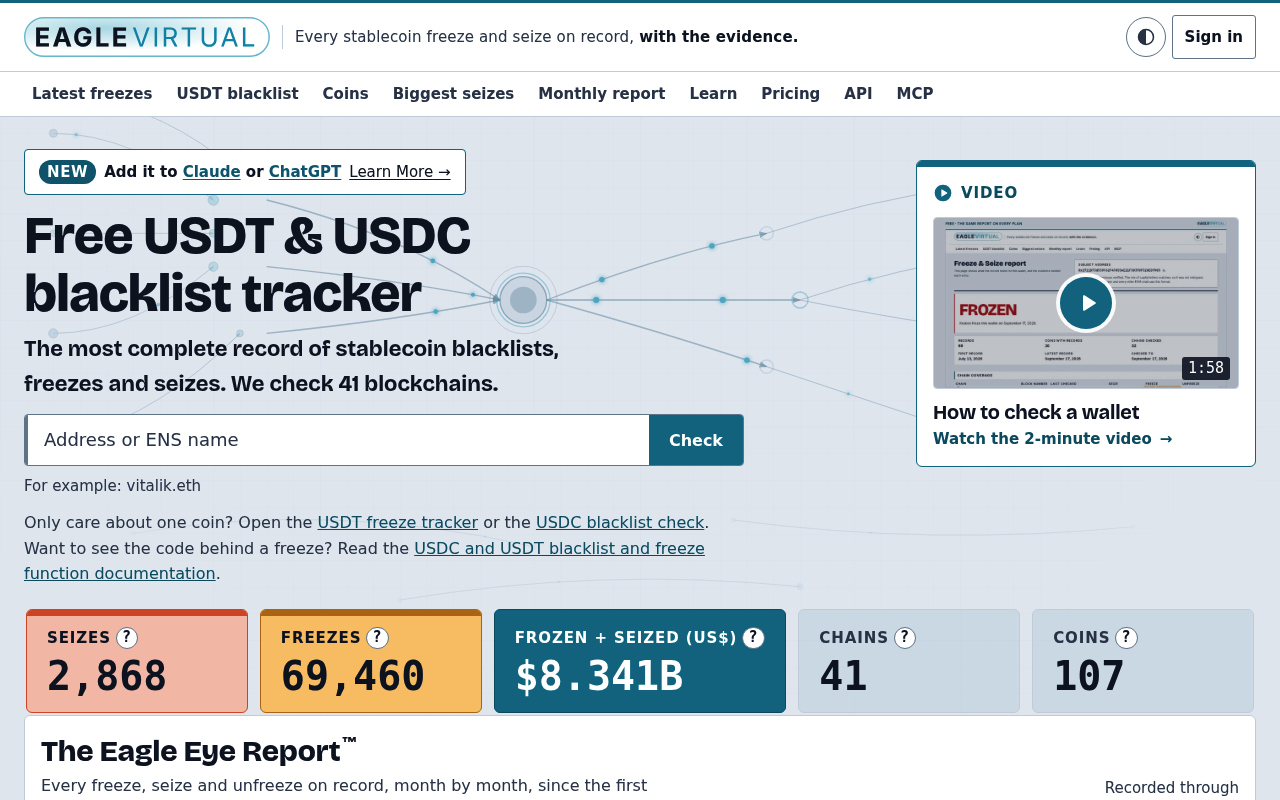This screenshot has width=1280, height=800.
Task: Open USDC blacklist check link
Action: 620,522
